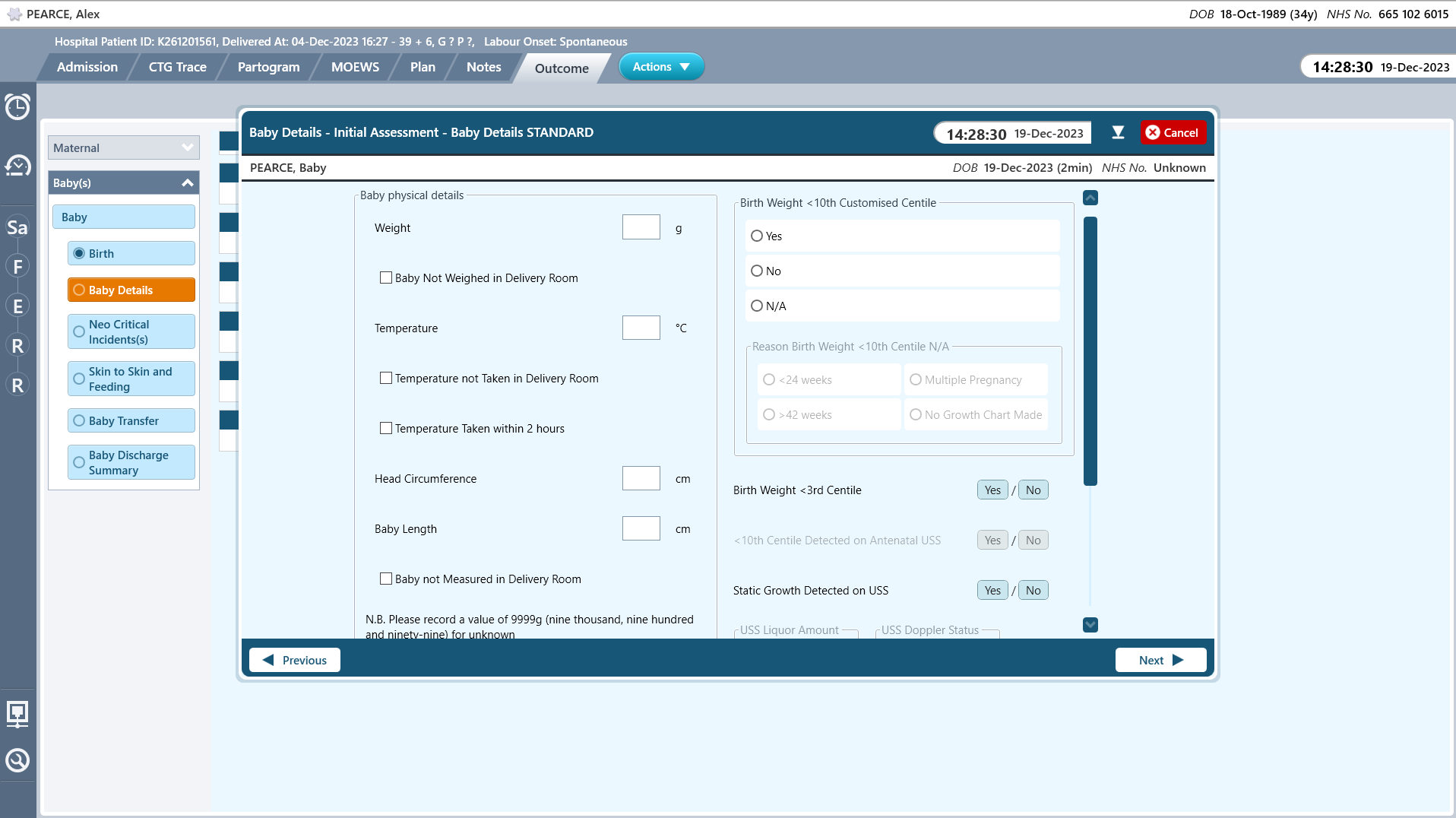
Task: Click the form's vertical scrollbar thumb
Action: point(1090,350)
